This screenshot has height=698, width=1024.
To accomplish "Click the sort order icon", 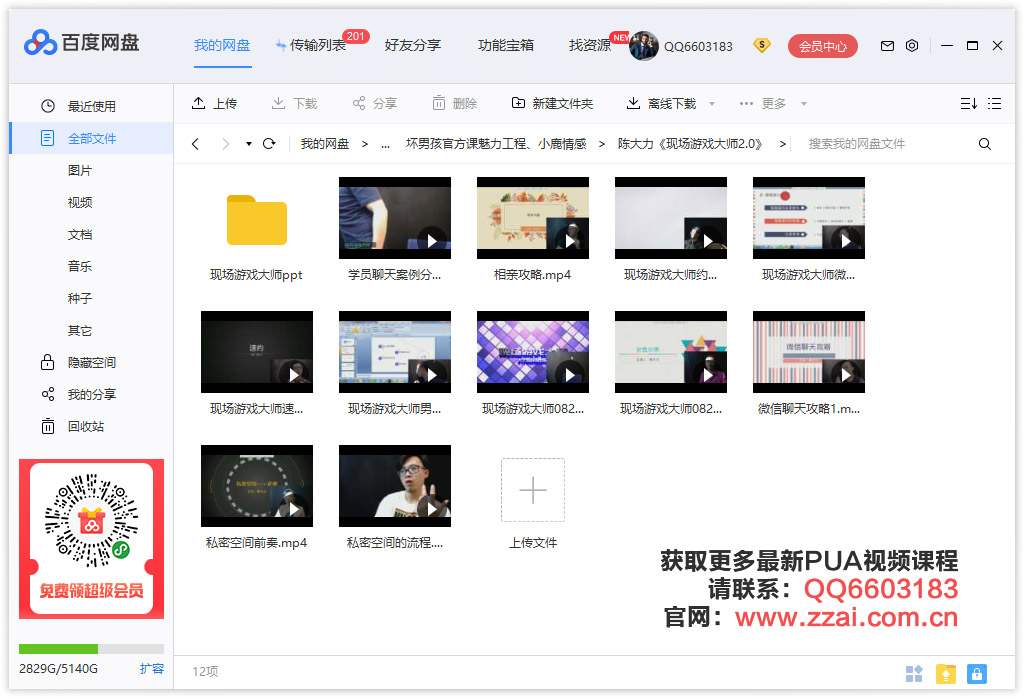I will click(x=968, y=103).
